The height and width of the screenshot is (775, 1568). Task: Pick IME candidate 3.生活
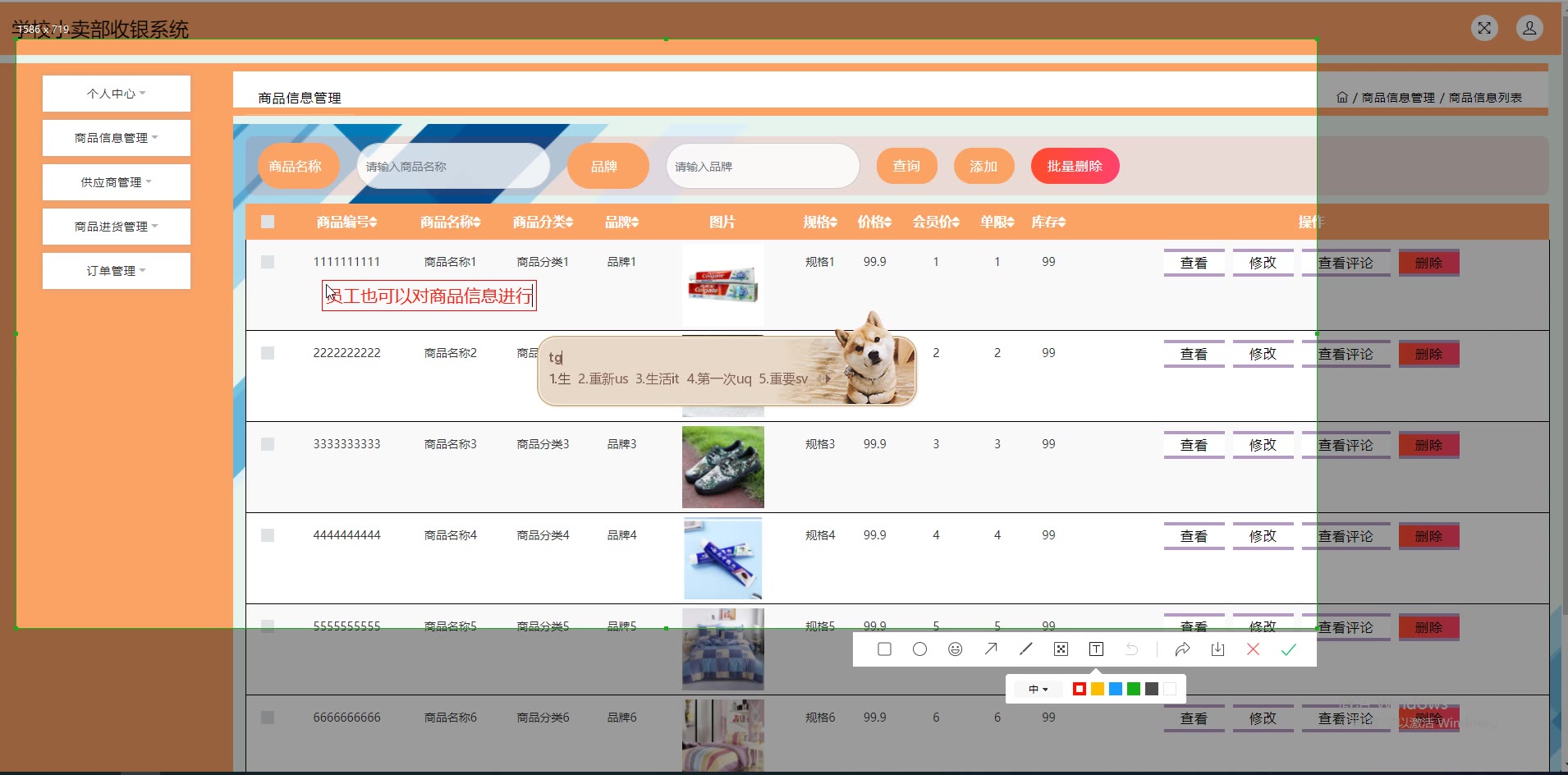tap(657, 378)
